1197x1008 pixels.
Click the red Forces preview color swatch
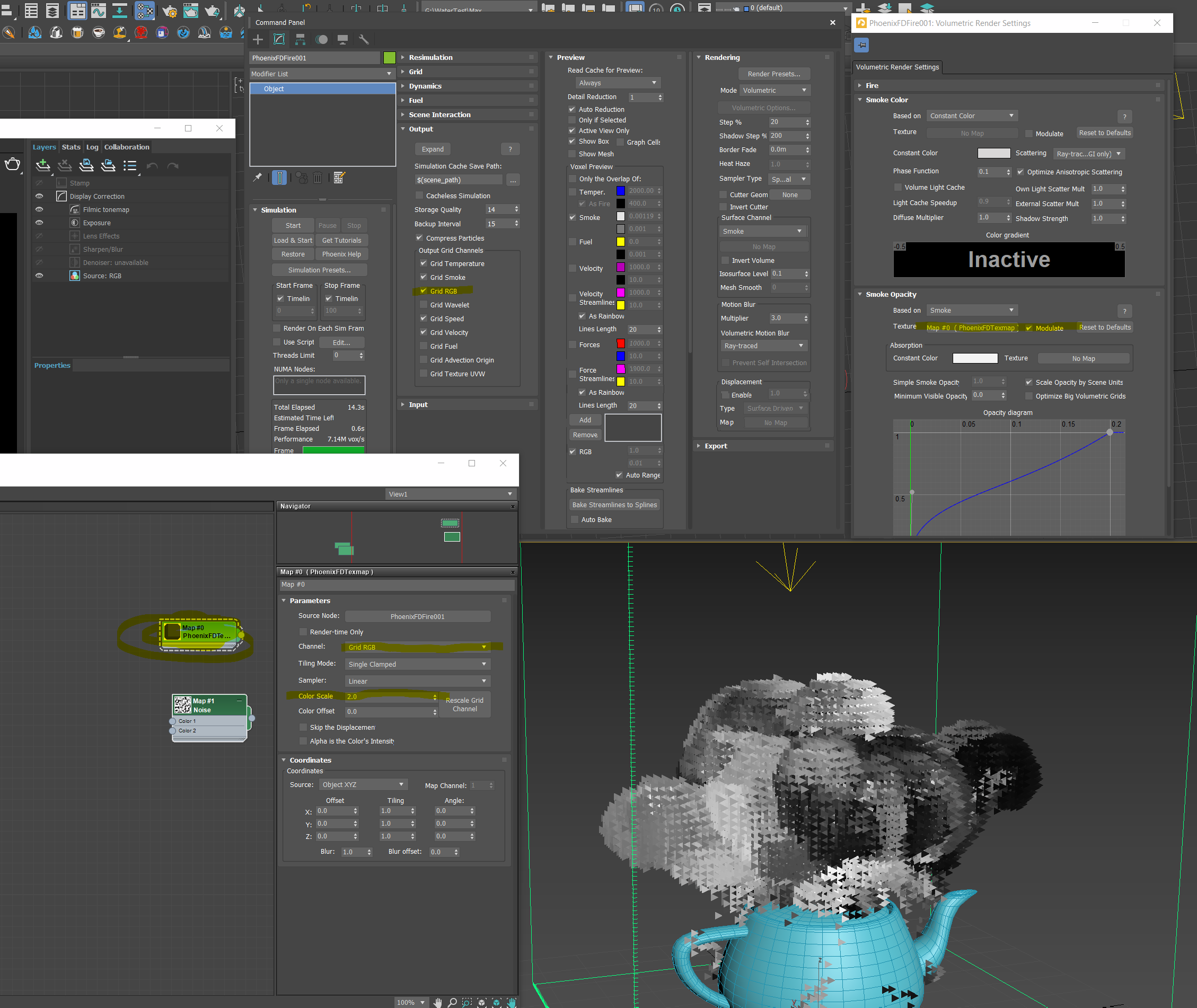(620, 343)
